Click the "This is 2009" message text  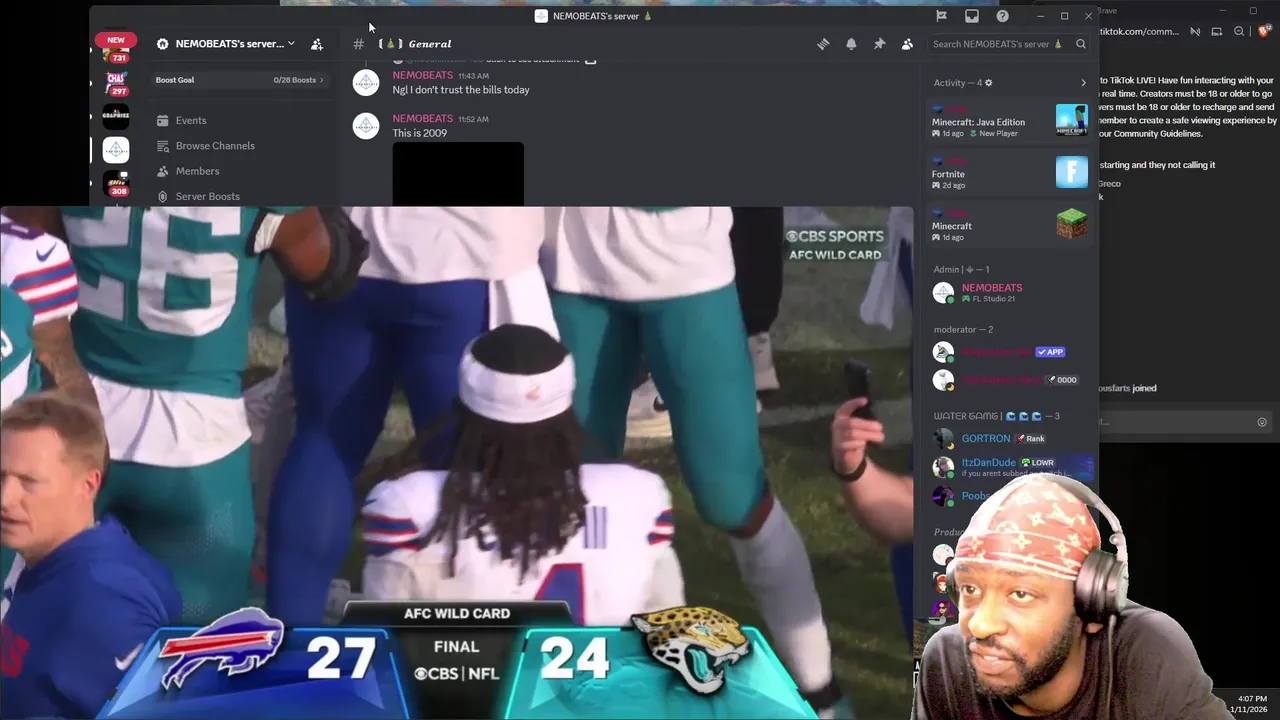point(419,133)
